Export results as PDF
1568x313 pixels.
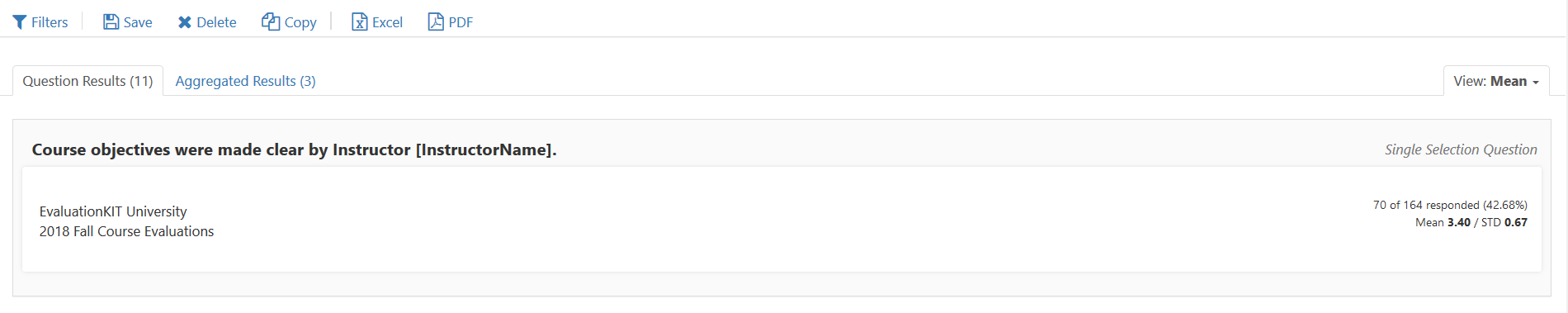pos(451,22)
